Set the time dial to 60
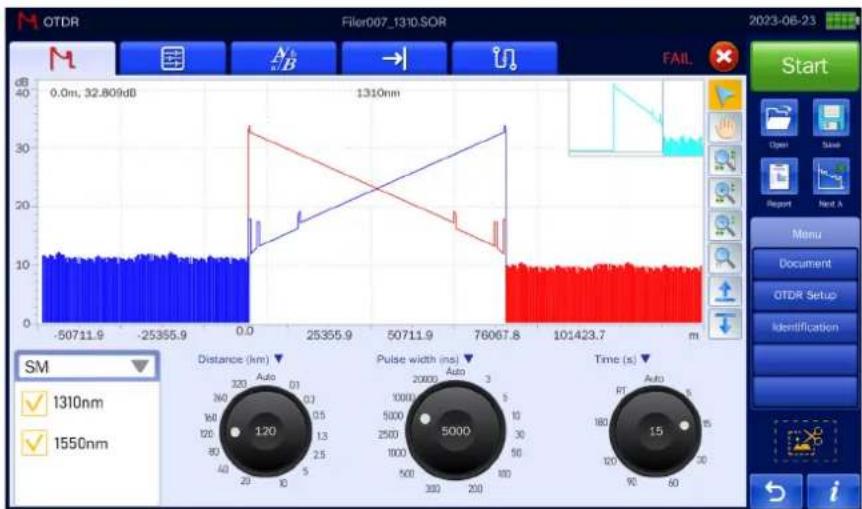Viewport: 862px width, 509px height. pyautogui.click(x=673, y=483)
